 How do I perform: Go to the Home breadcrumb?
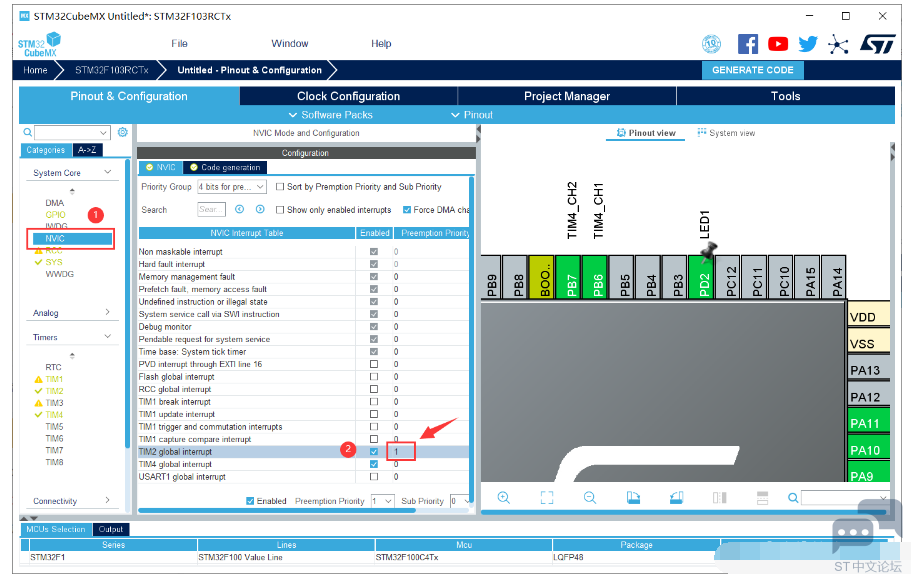(x=35, y=70)
